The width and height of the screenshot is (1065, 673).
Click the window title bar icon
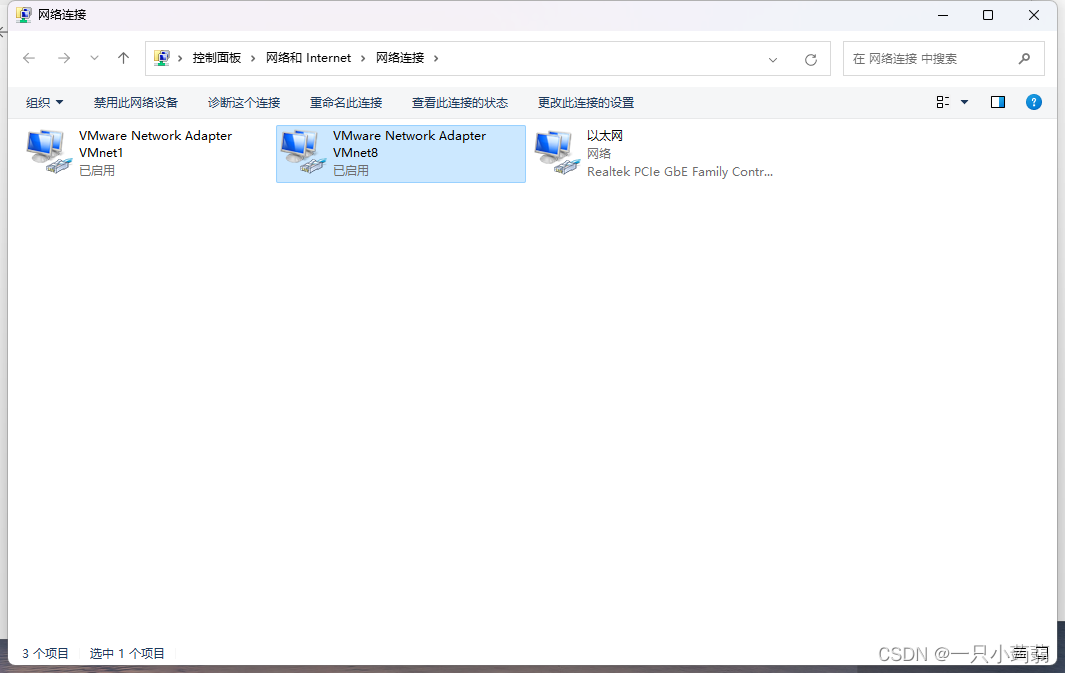(x=24, y=14)
